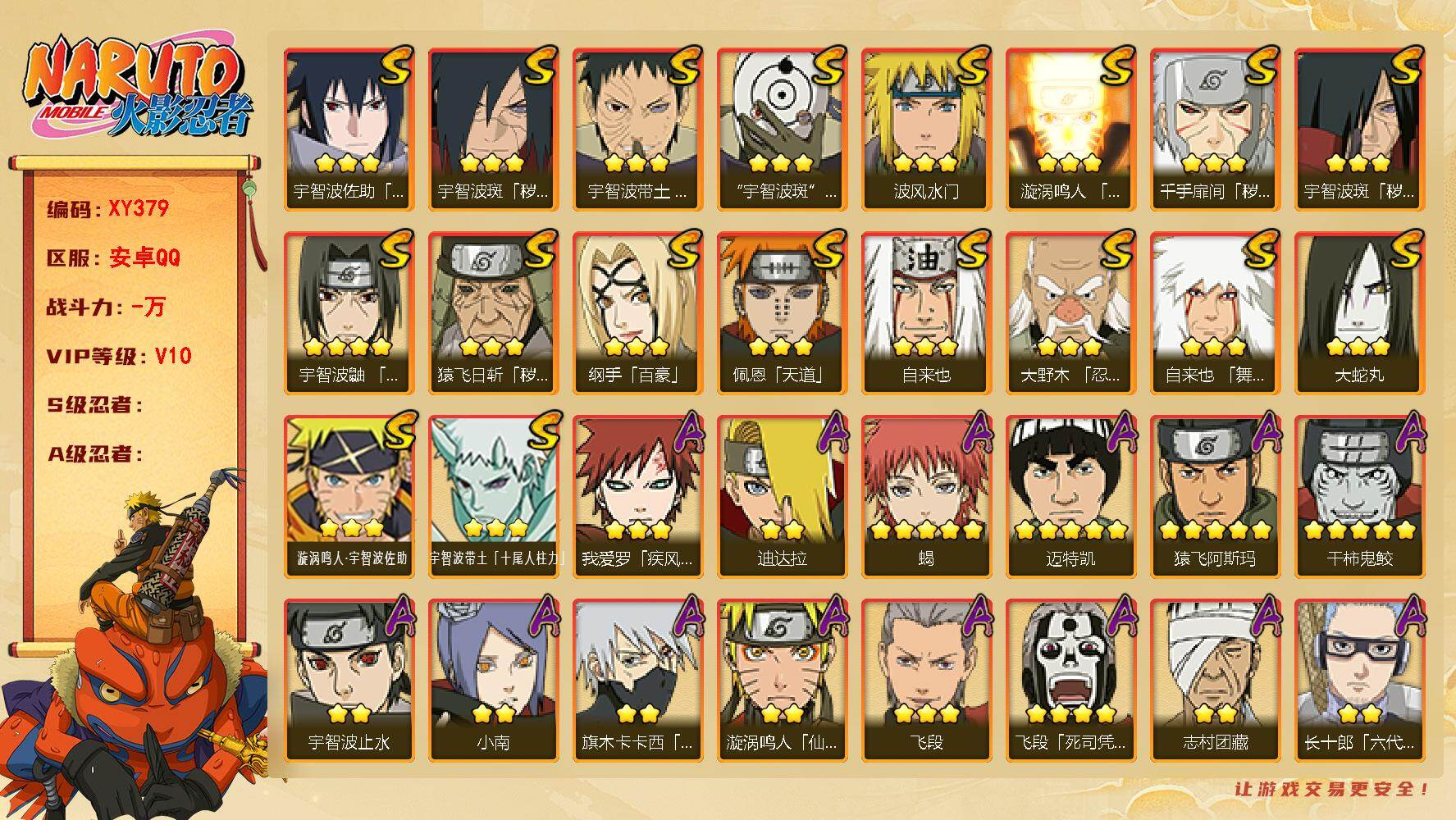
Task: Select the 波风水门 ninja card
Action: (x=926, y=130)
